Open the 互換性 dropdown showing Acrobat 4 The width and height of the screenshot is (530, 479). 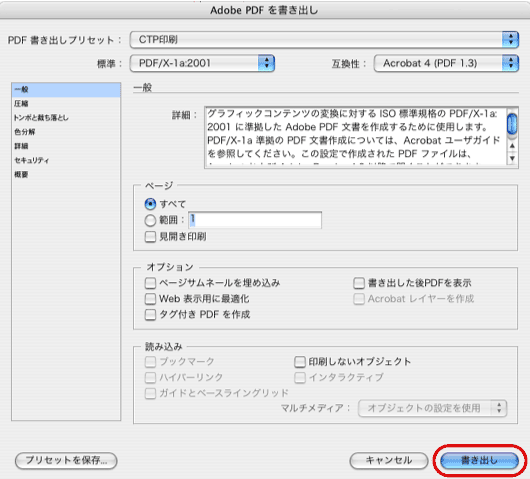tap(446, 63)
